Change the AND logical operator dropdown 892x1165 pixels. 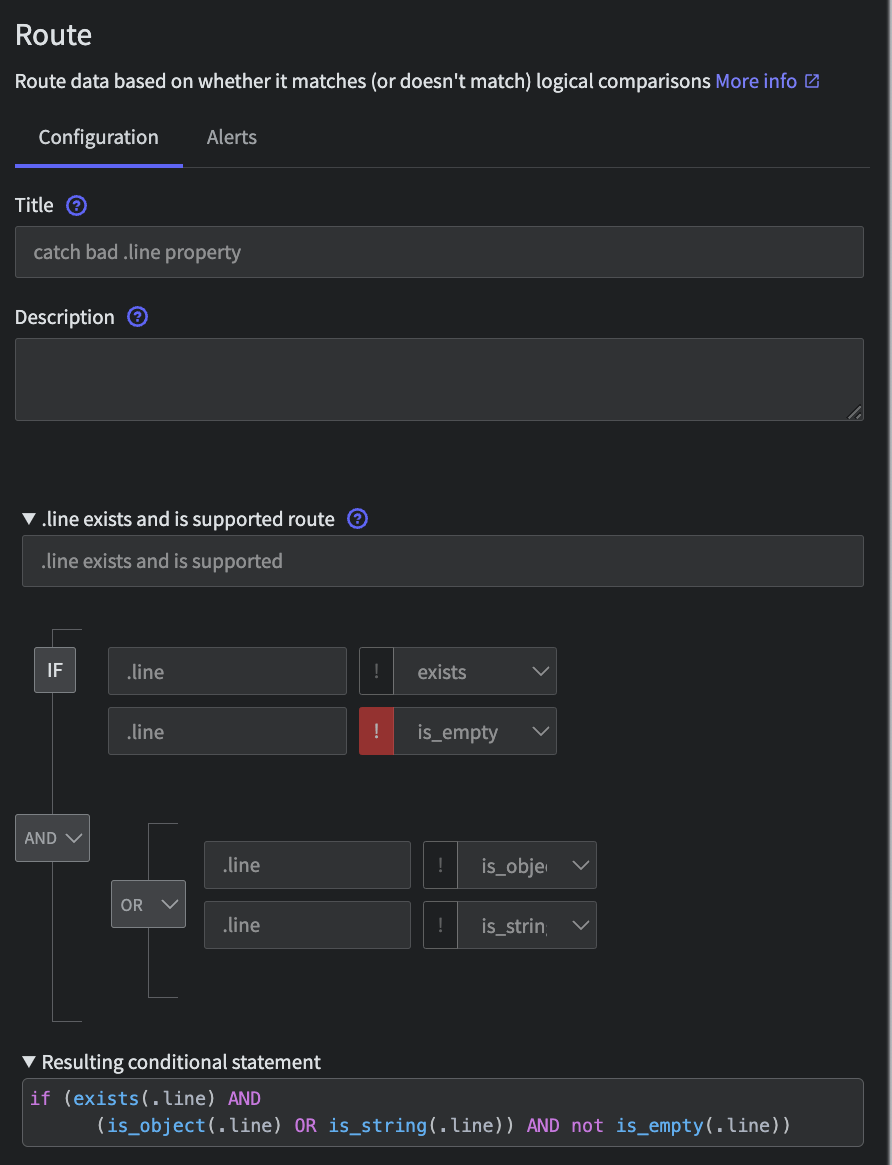coord(52,838)
